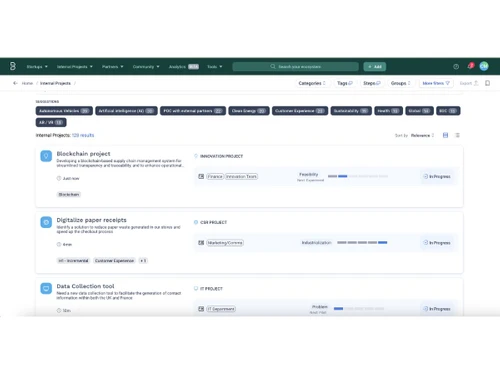Click the Innovation Project type icon
This screenshot has width=500, height=375.
coord(196,156)
